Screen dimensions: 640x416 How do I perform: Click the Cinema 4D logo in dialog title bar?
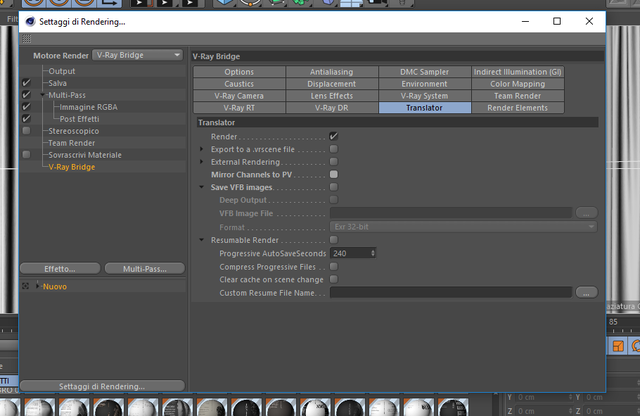point(30,22)
